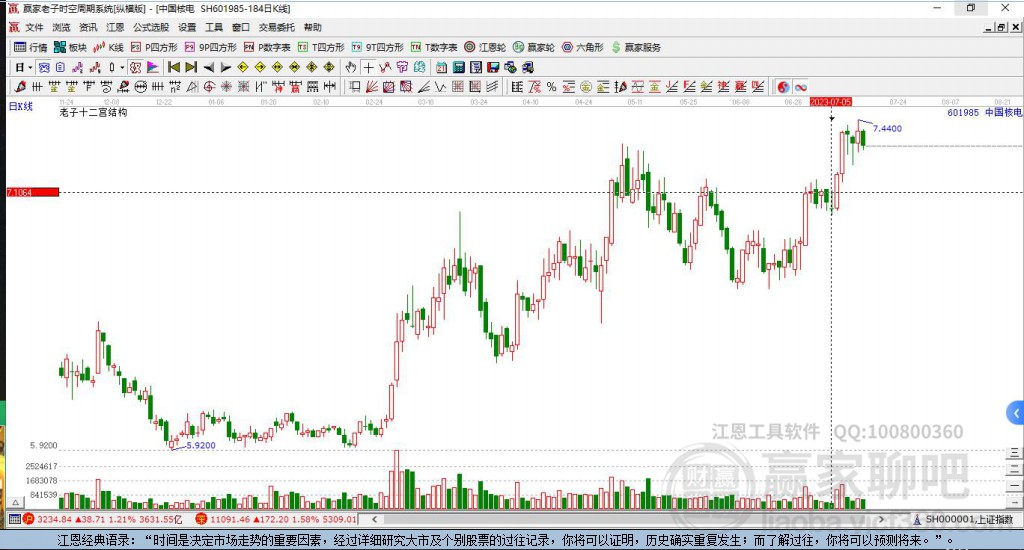Click the red pencil drawing tool
Screen dimensions: 1024x550
coord(20,87)
